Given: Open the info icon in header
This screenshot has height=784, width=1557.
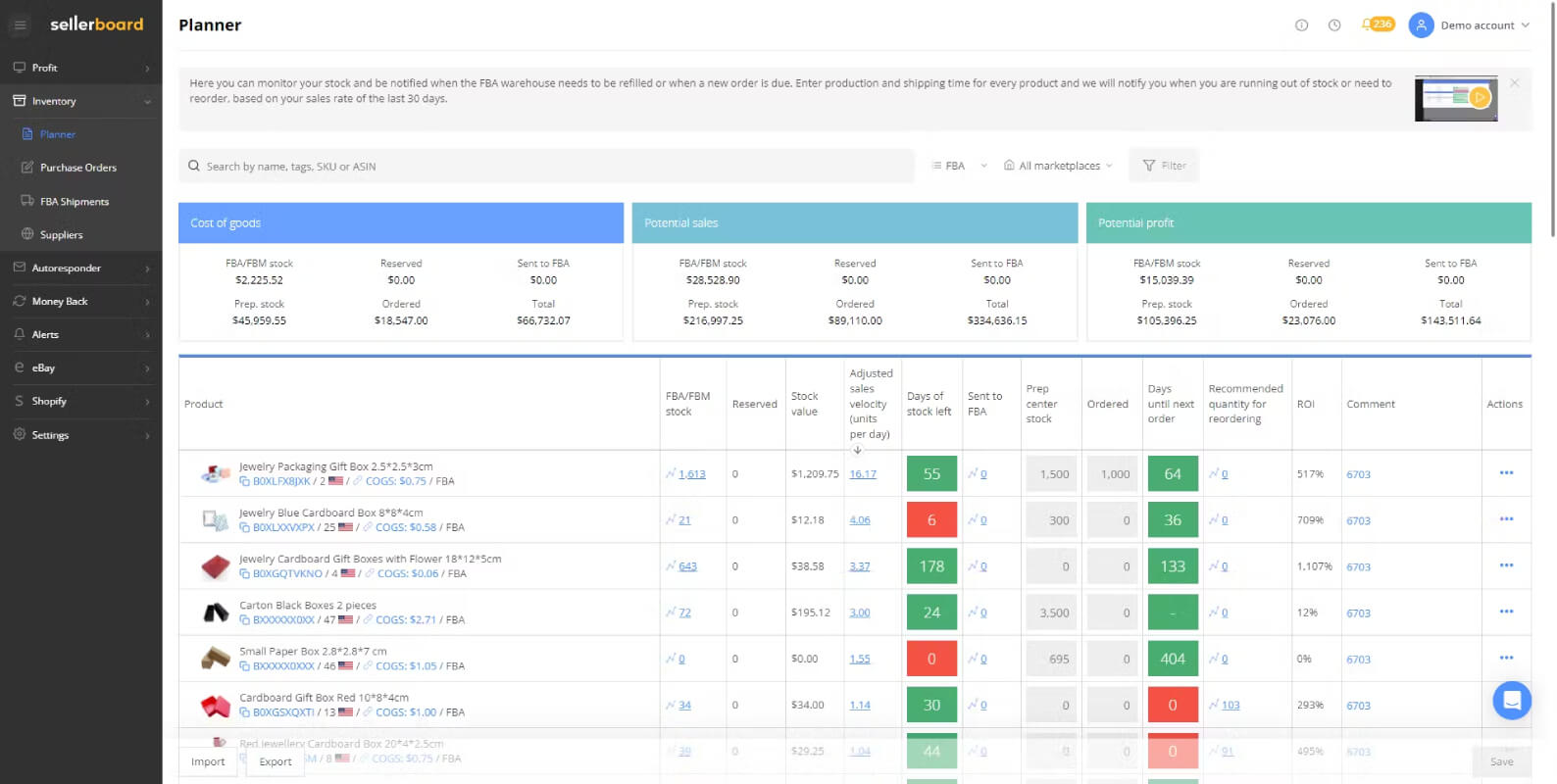Looking at the screenshot, I should pyautogui.click(x=1301, y=25).
